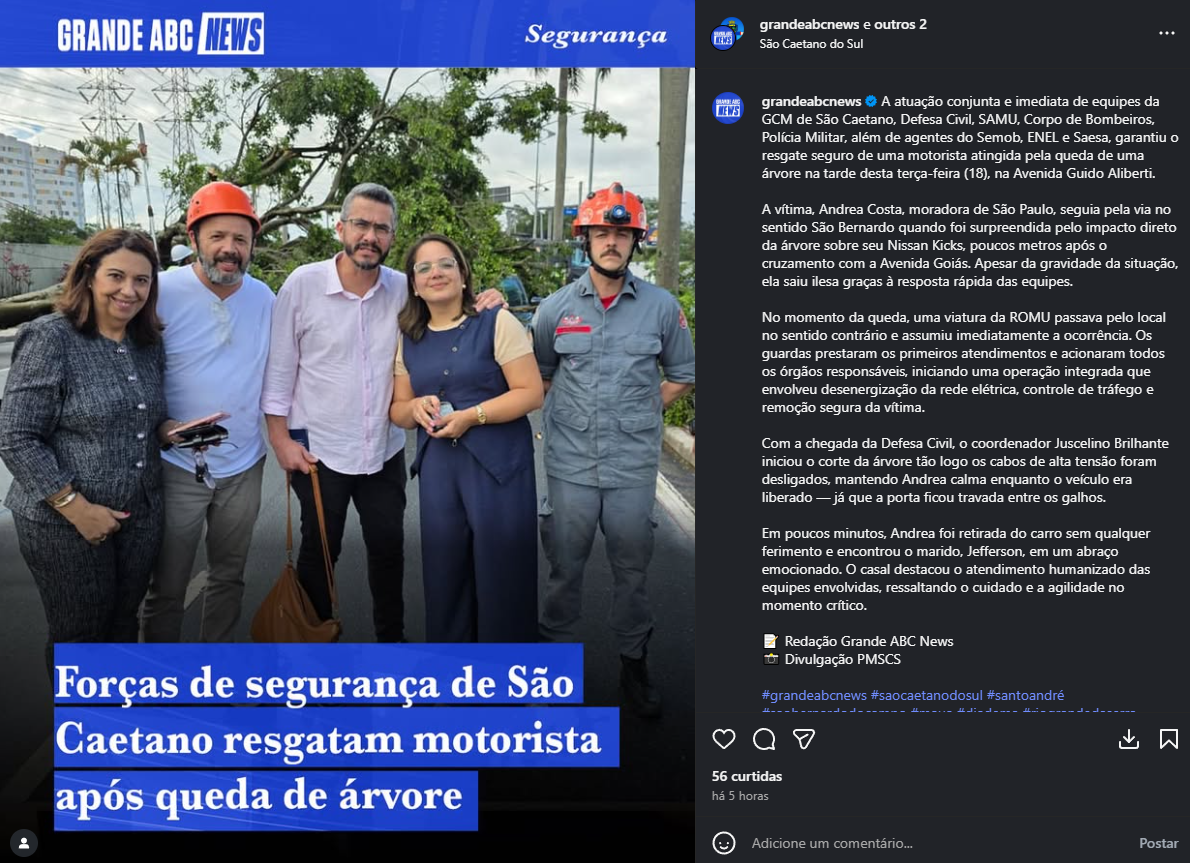Image resolution: width=1190 pixels, height=863 pixels.
Task: Open #grandeabcnews hashtag
Action: pyautogui.click(x=814, y=695)
